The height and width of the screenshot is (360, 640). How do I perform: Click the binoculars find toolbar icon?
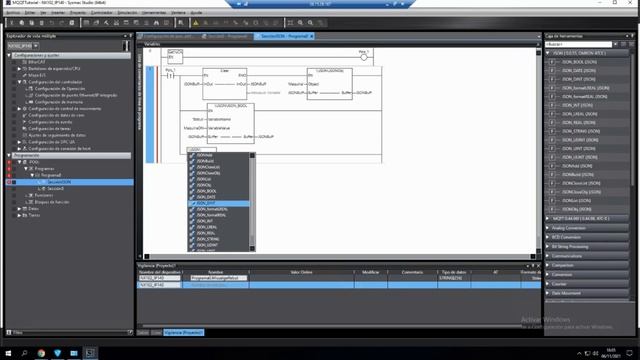click(156, 23)
